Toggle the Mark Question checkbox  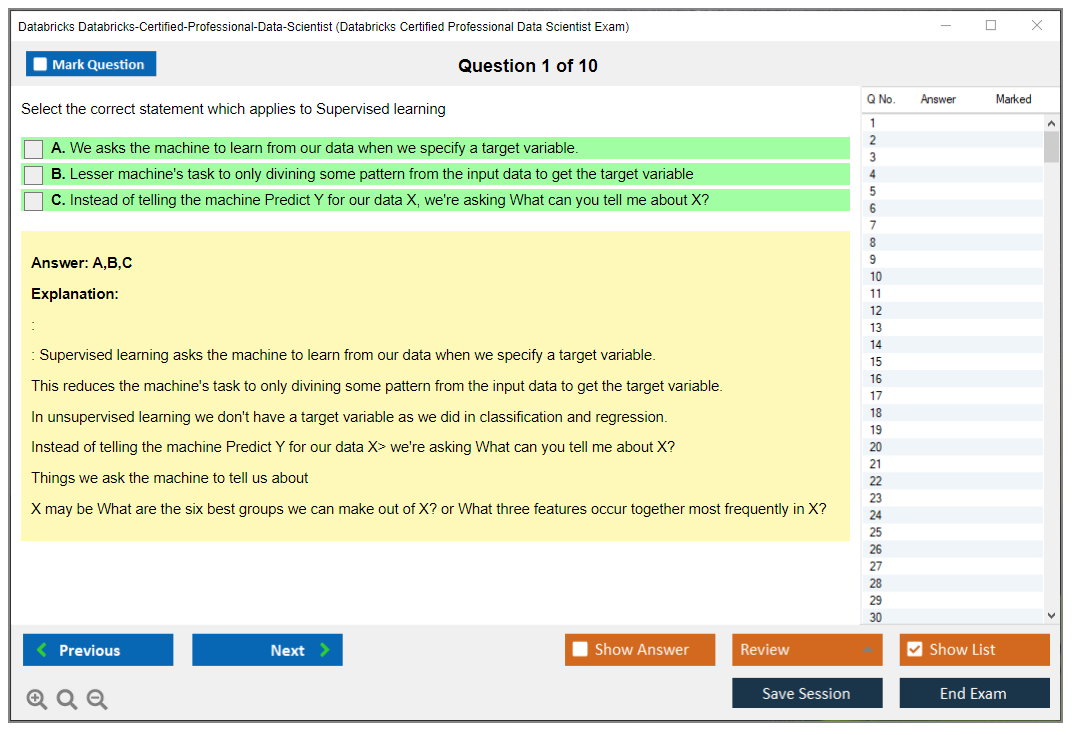click(40, 65)
